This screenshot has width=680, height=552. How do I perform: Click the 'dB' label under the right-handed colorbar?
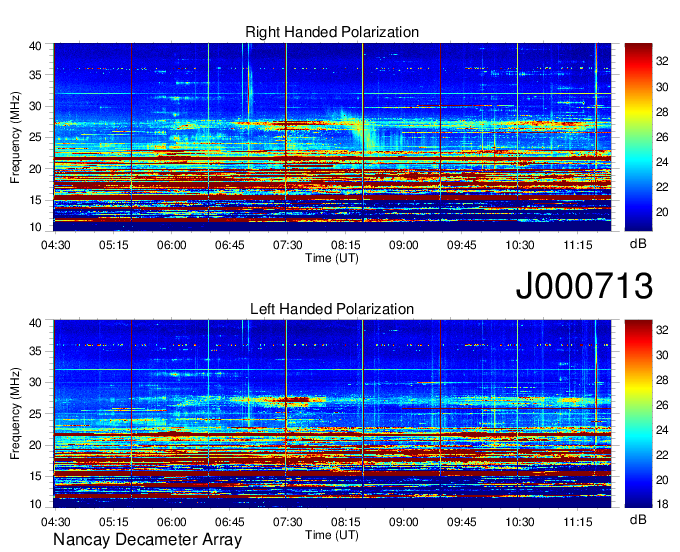click(638, 244)
